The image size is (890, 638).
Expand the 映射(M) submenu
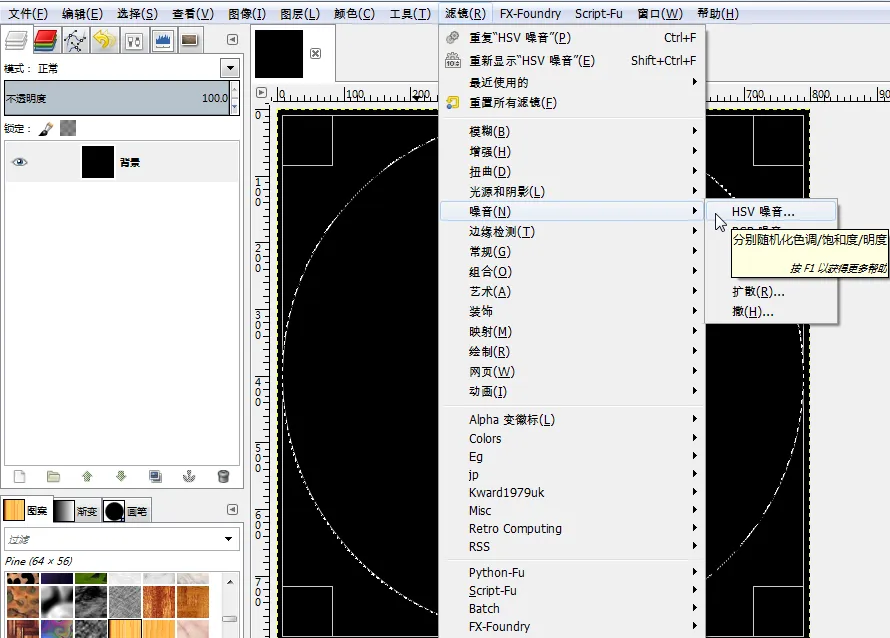tap(572, 331)
